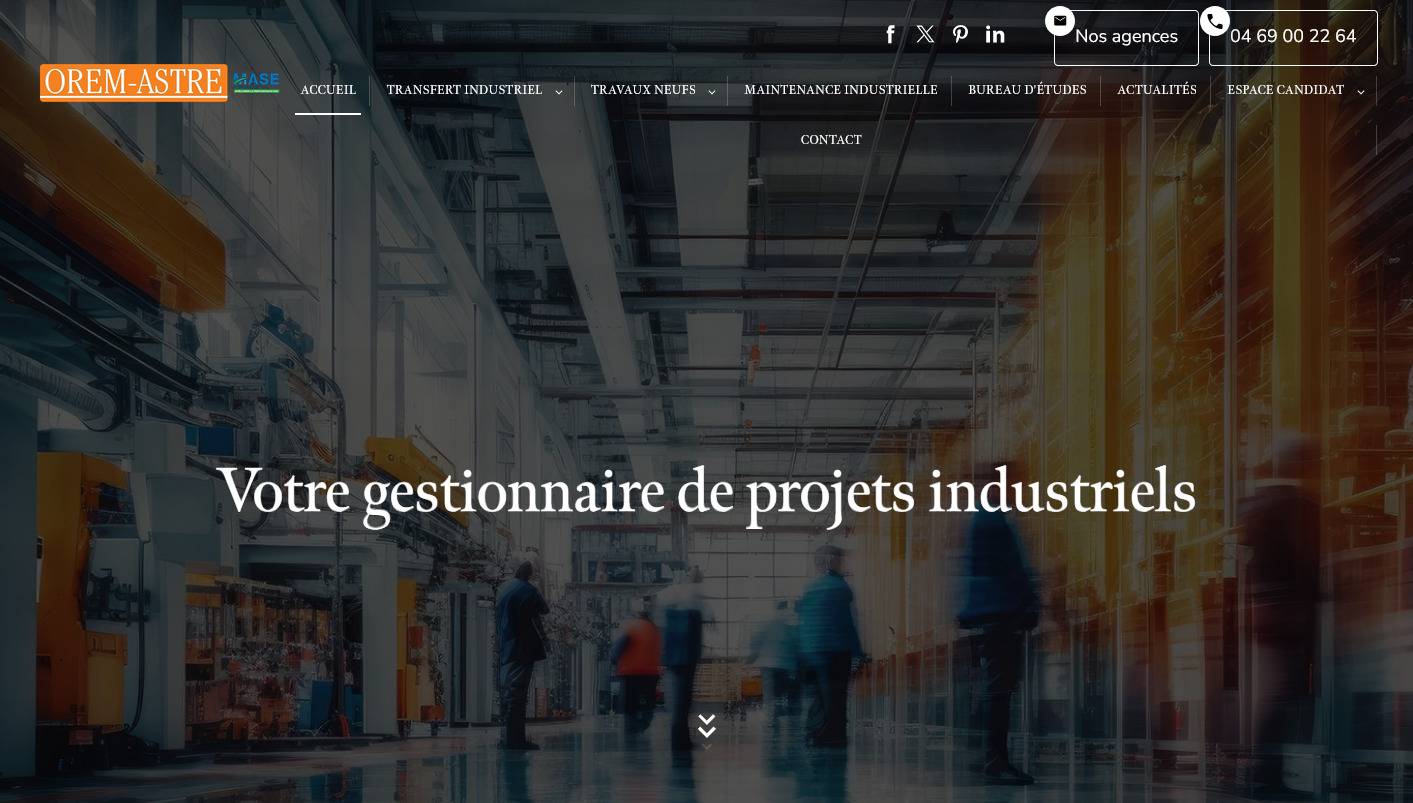Open the Actualités page

click(1157, 90)
